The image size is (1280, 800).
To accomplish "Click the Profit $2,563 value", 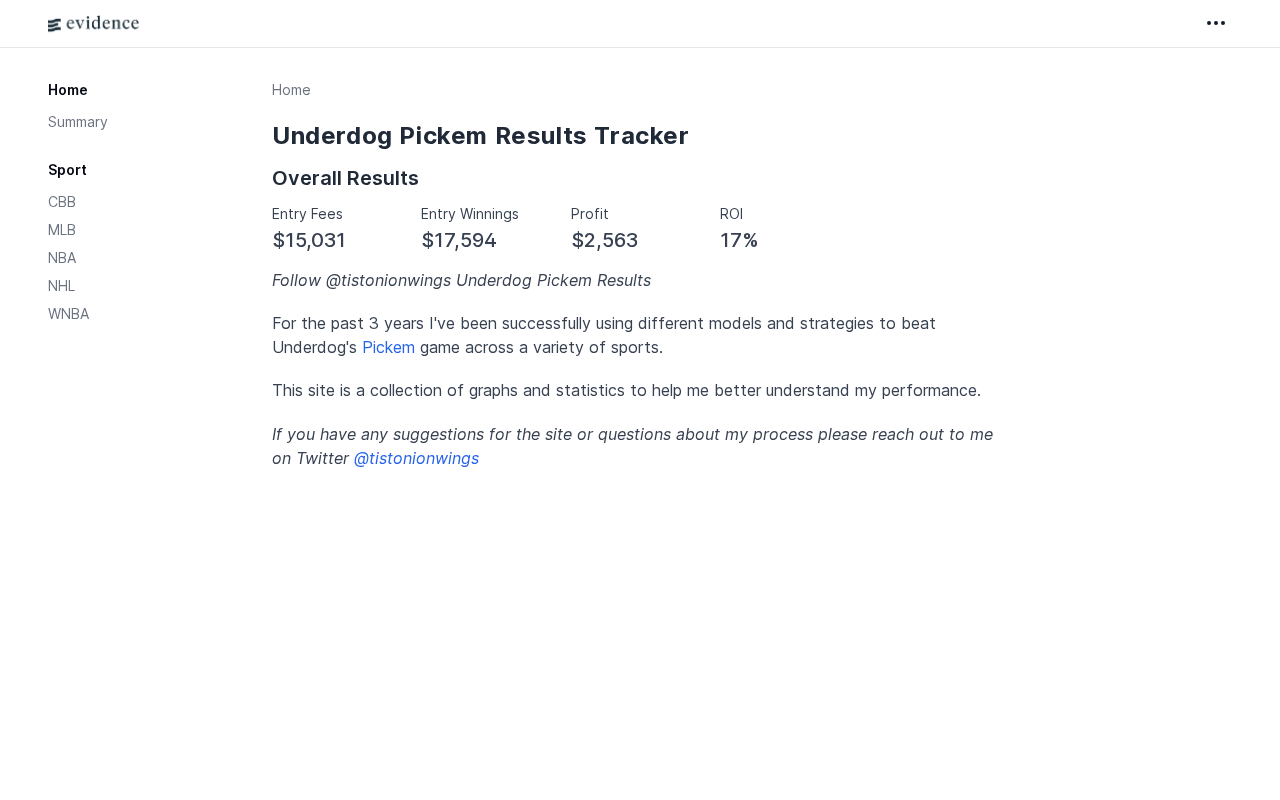I will (x=605, y=240).
